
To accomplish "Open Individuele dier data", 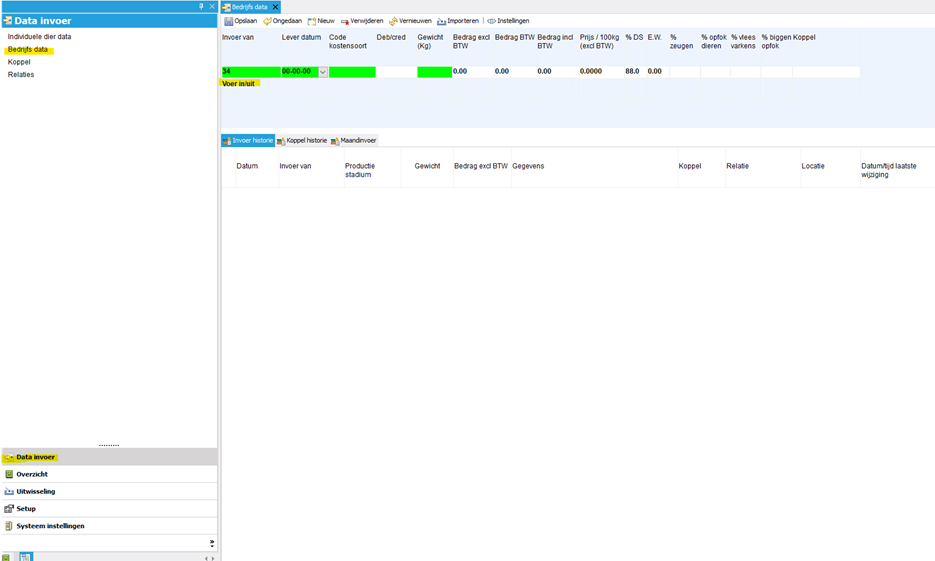I will click(x=39, y=36).
